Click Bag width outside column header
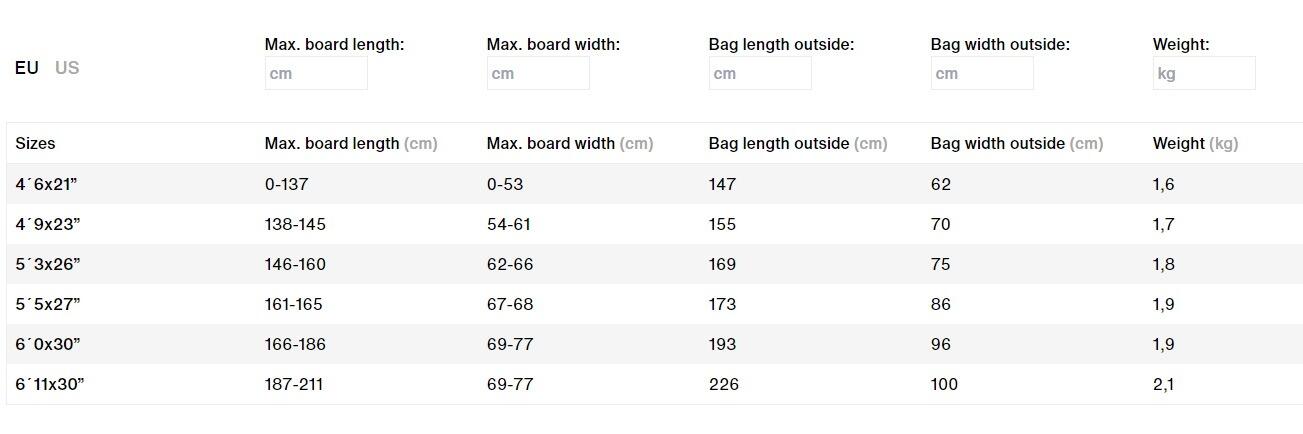This screenshot has height=434, width=1303. (1017, 143)
